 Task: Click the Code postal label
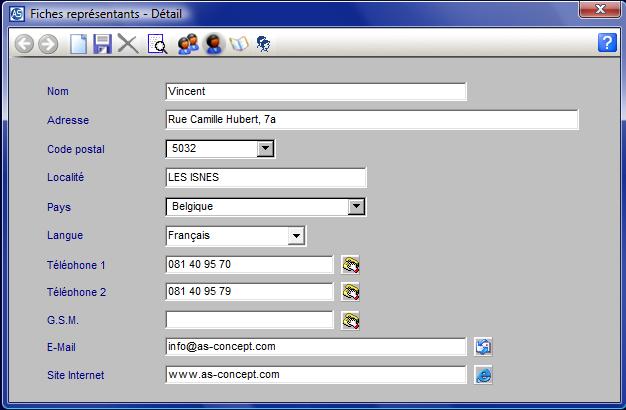point(76,149)
